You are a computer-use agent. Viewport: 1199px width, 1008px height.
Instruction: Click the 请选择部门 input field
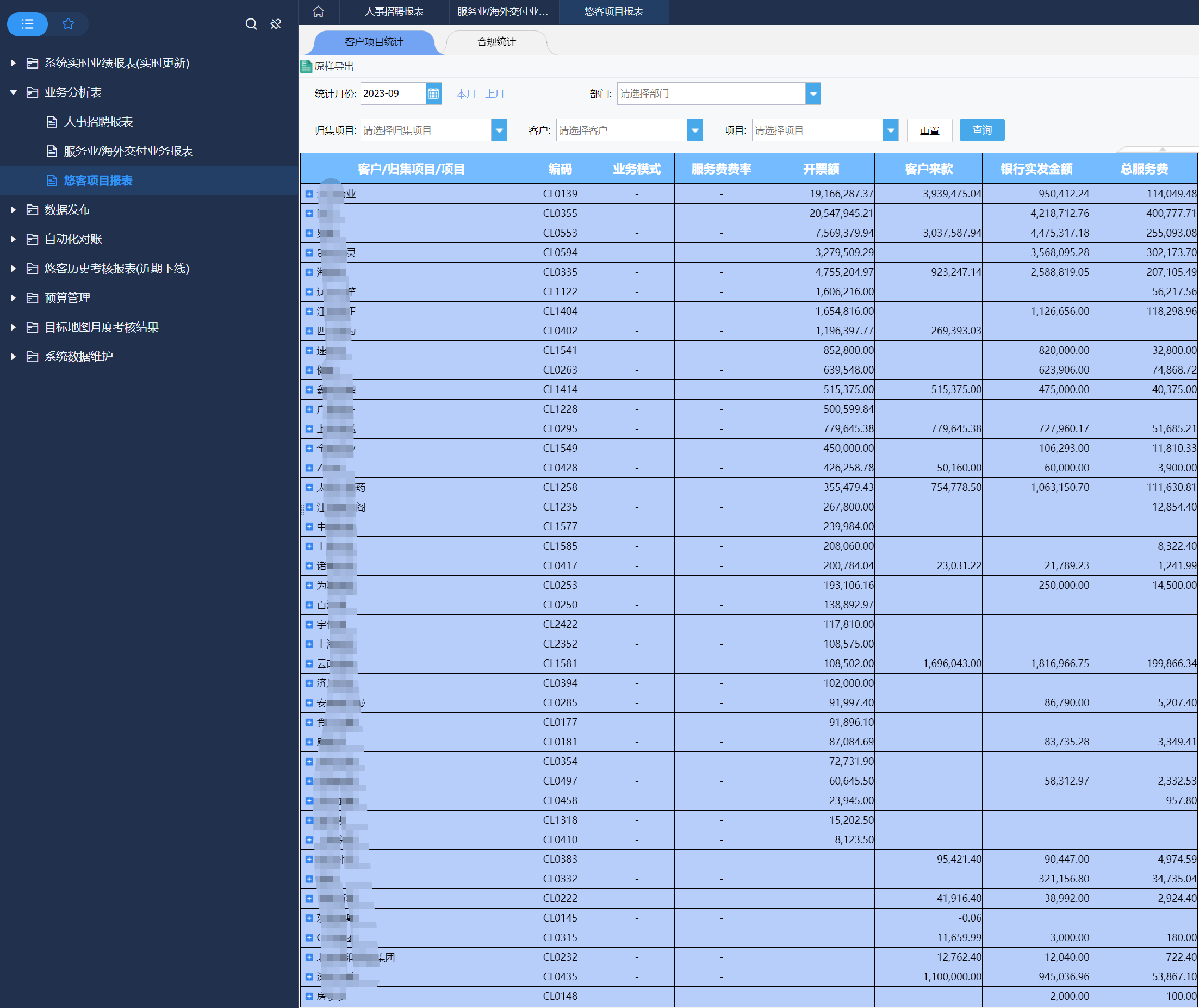tap(711, 94)
